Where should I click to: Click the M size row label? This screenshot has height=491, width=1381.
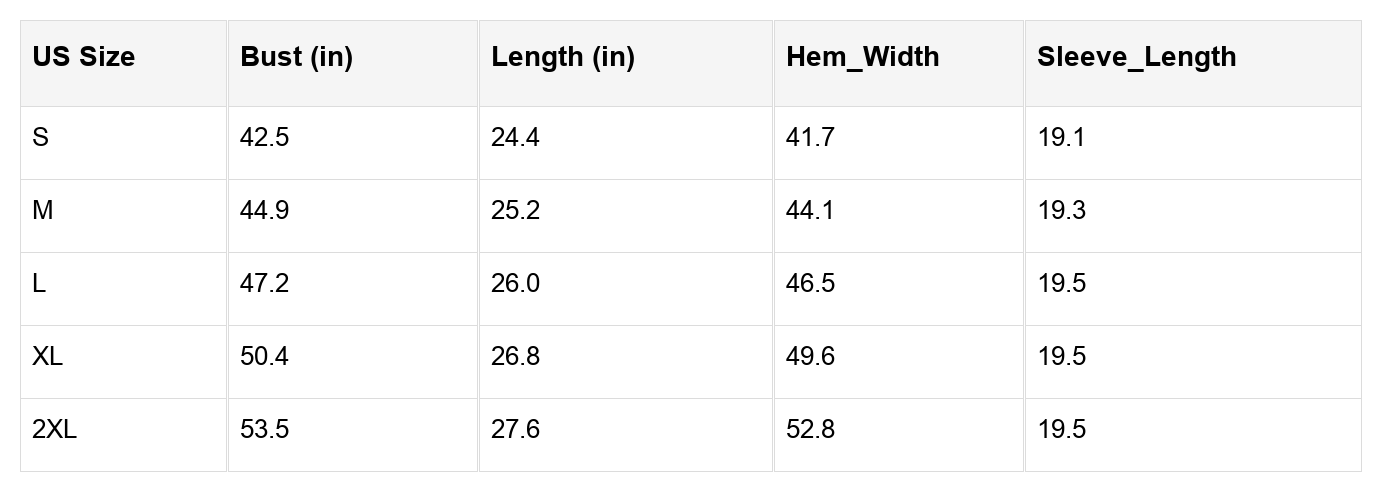tap(43, 211)
